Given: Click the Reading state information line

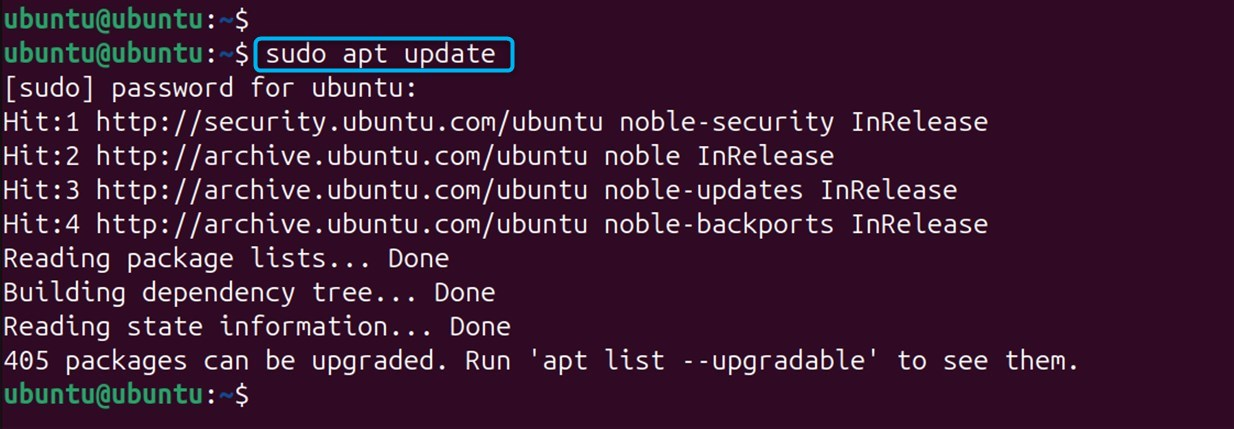Looking at the screenshot, I should pos(257,326).
